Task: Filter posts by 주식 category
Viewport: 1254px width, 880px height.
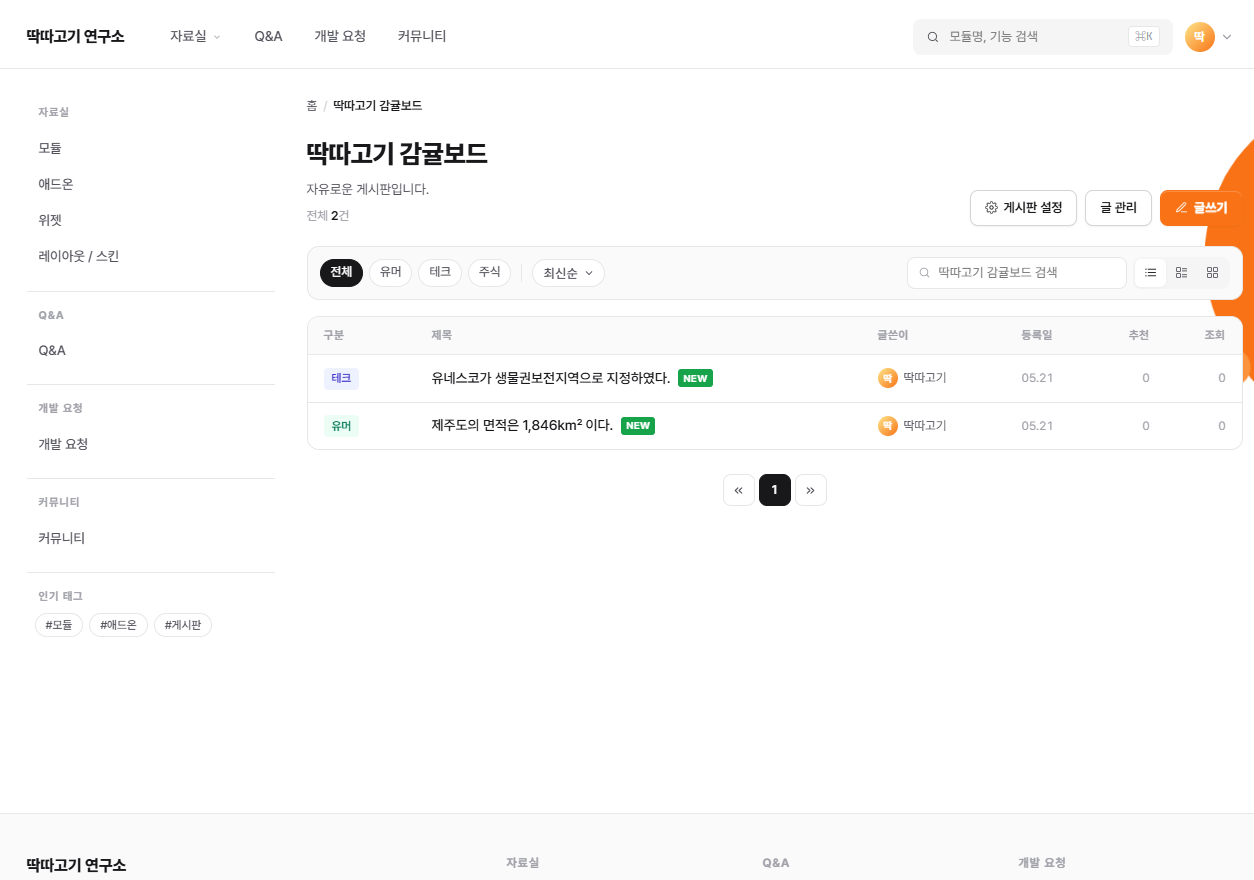Action: 489,273
